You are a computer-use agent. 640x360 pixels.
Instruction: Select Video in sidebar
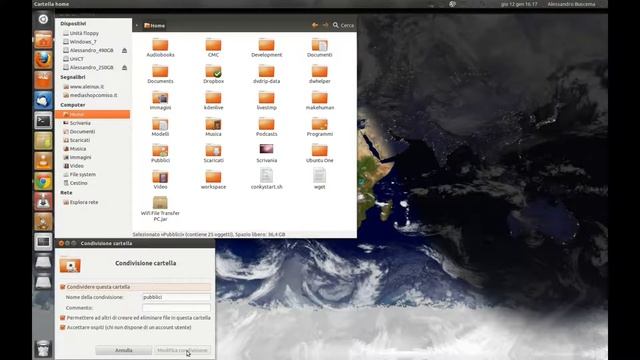click(x=73, y=166)
